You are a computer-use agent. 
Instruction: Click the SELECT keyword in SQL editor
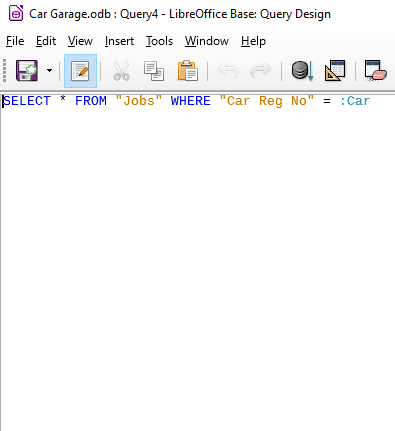pyautogui.click(x=27, y=101)
